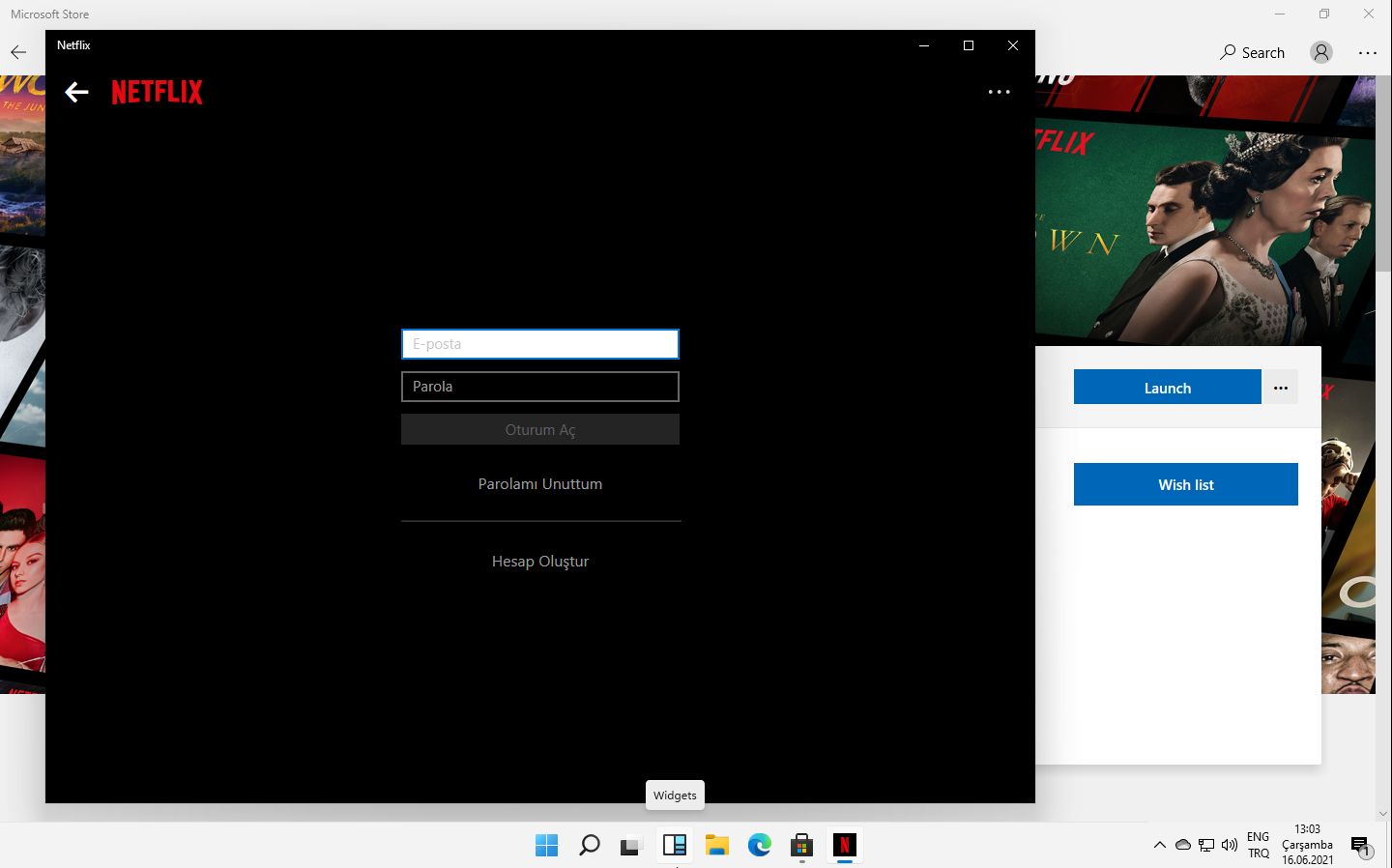
Task: Minimize the Netflix window
Action: click(x=924, y=45)
